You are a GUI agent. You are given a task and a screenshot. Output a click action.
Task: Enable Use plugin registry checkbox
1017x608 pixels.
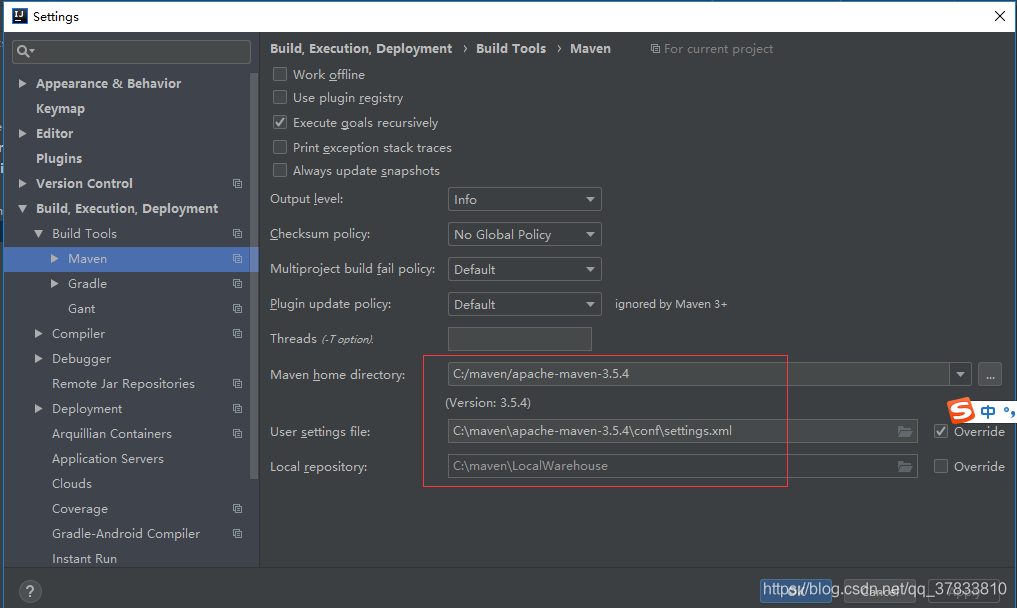click(280, 97)
